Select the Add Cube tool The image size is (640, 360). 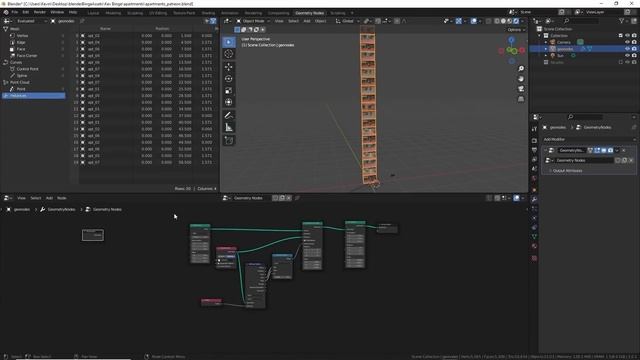pyautogui.click(x=229, y=140)
